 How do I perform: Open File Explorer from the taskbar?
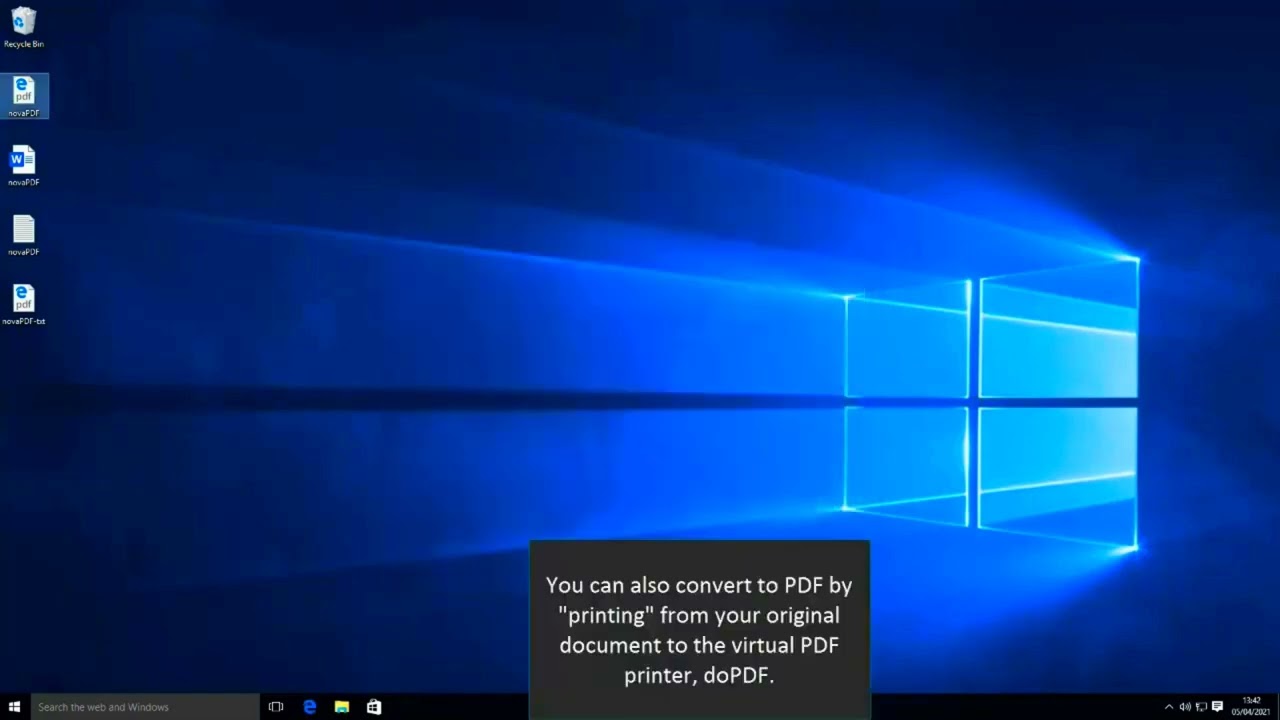click(x=342, y=707)
